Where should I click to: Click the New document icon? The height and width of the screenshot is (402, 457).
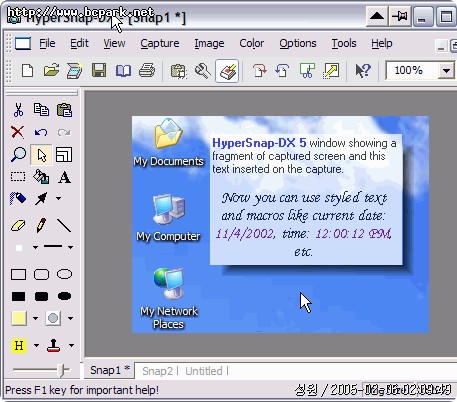(x=27, y=71)
